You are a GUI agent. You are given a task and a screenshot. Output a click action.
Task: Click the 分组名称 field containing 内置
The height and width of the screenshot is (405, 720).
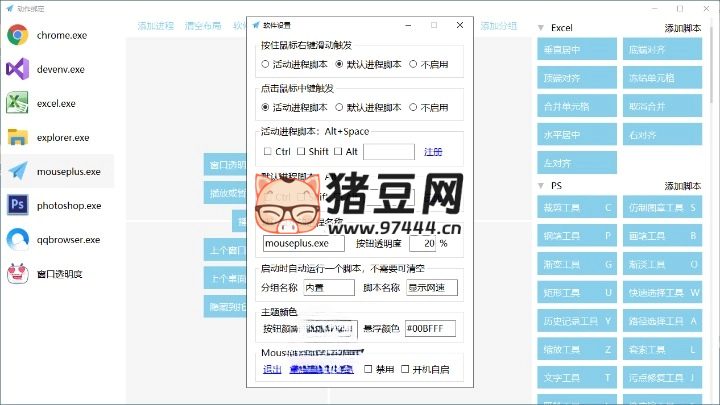tap(329, 287)
